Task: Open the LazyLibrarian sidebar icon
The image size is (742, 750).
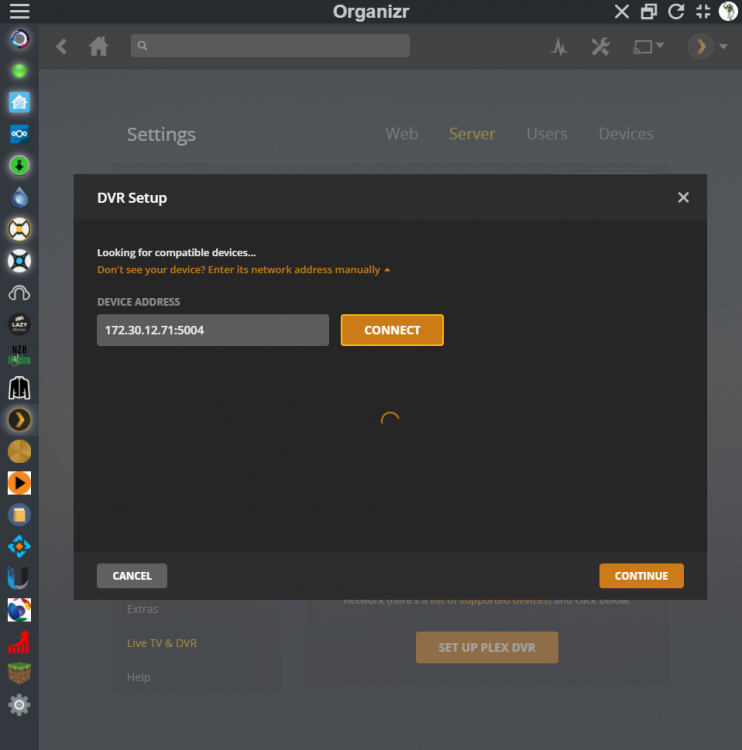Action: coord(20,324)
